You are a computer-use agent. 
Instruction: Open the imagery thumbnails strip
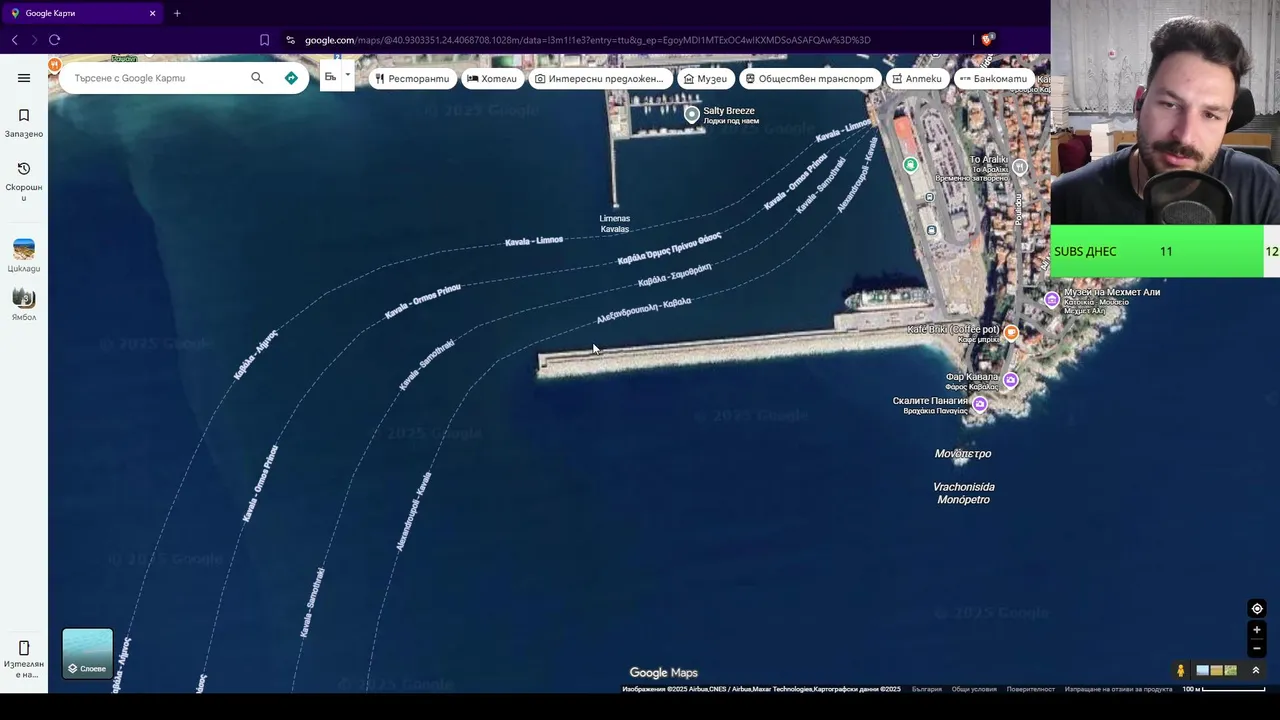pos(1217,670)
